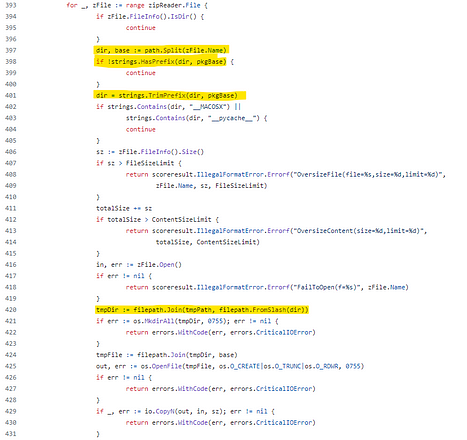The width and height of the screenshot is (467, 440).
Task: Click the 'os.MkdirAll(tmpDir, 0755)' line
Action: 187,321
